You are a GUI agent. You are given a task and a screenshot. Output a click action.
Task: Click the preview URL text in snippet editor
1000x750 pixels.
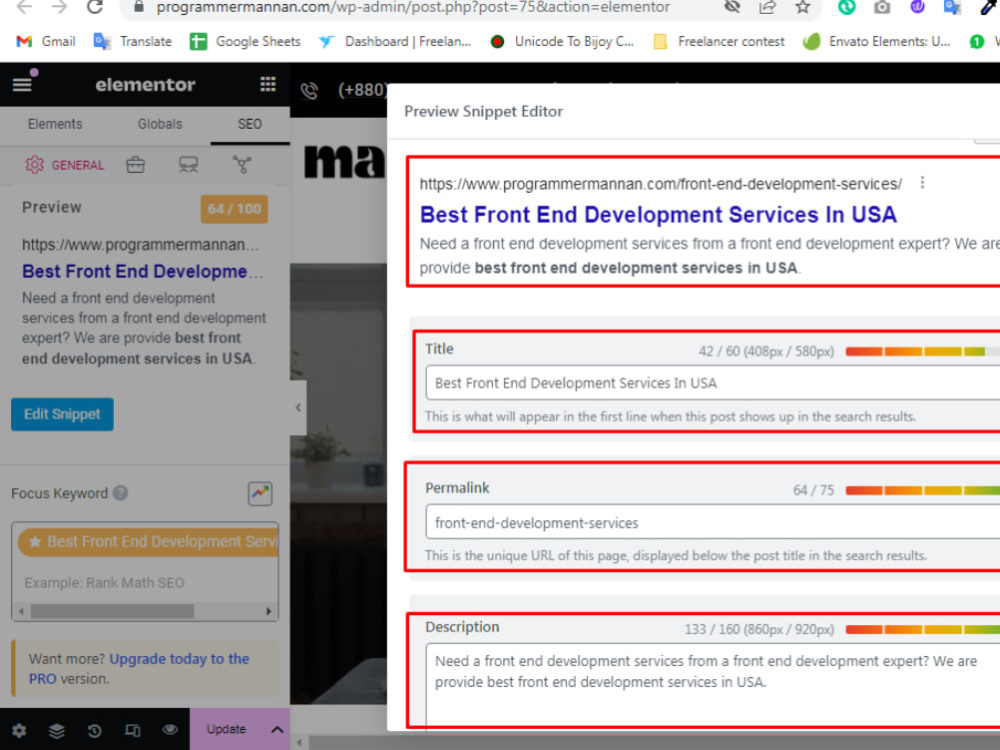[x=660, y=184]
